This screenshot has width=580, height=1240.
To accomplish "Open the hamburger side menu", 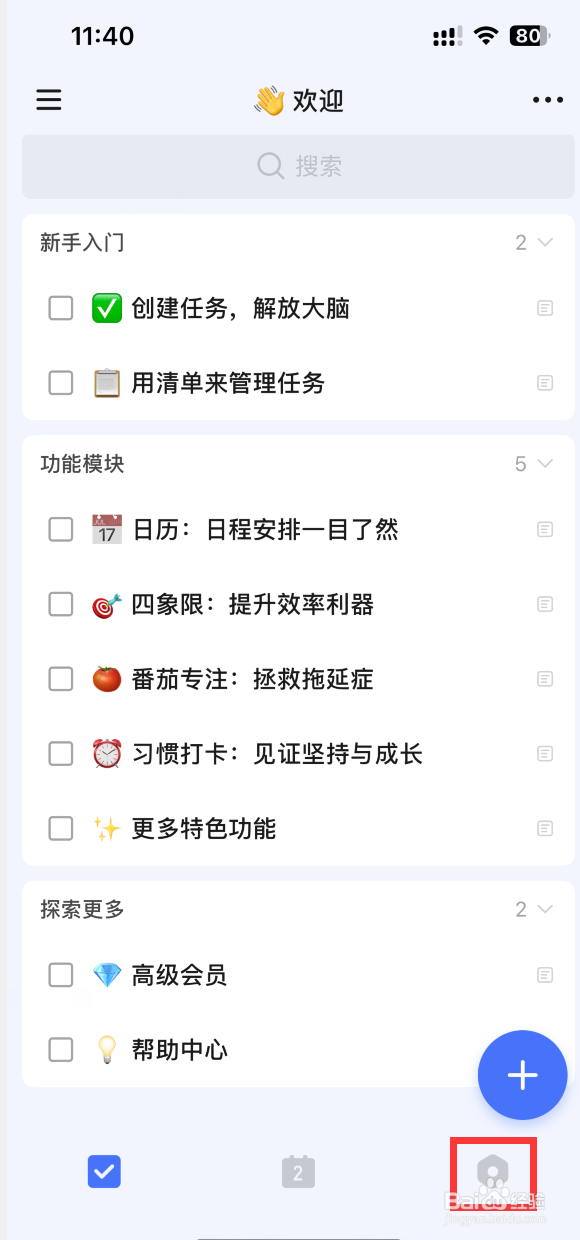I will click(49, 100).
